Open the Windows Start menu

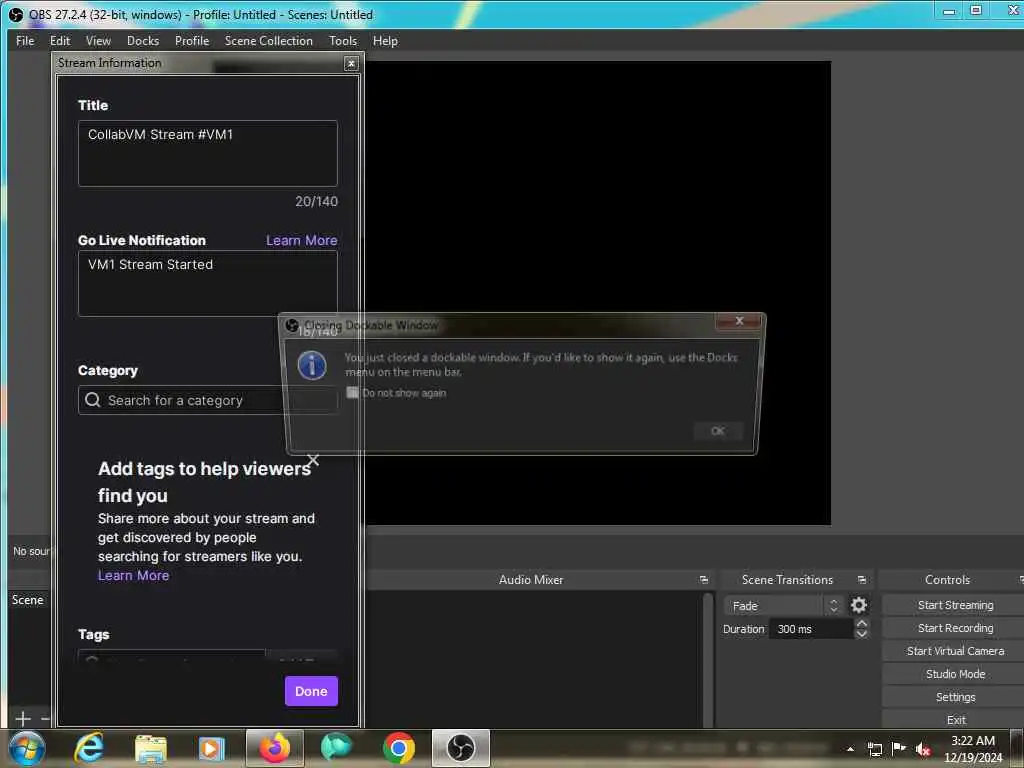[x=27, y=748]
